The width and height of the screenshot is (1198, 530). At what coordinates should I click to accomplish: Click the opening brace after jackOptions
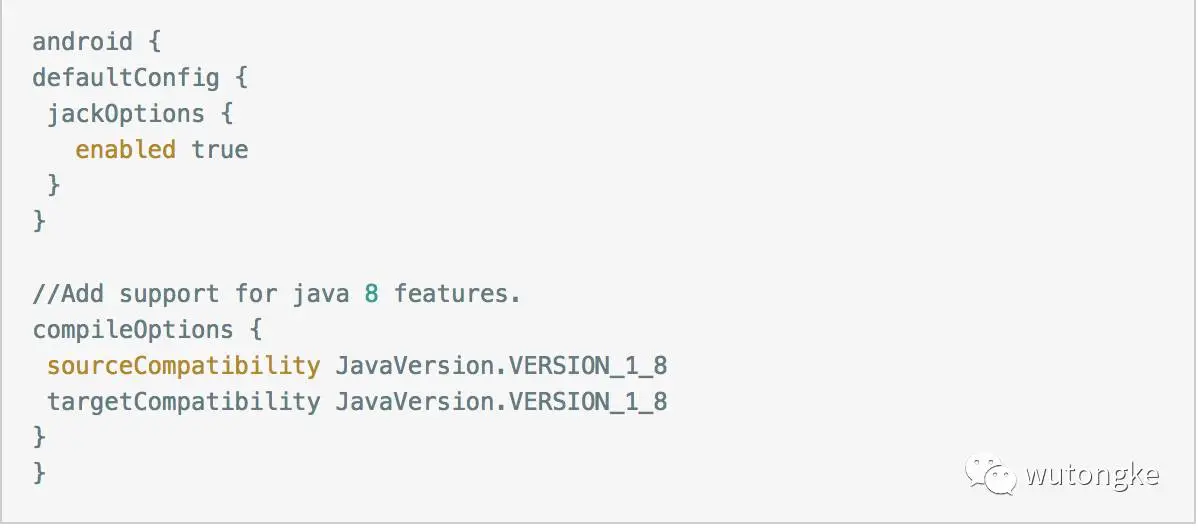(x=226, y=114)
